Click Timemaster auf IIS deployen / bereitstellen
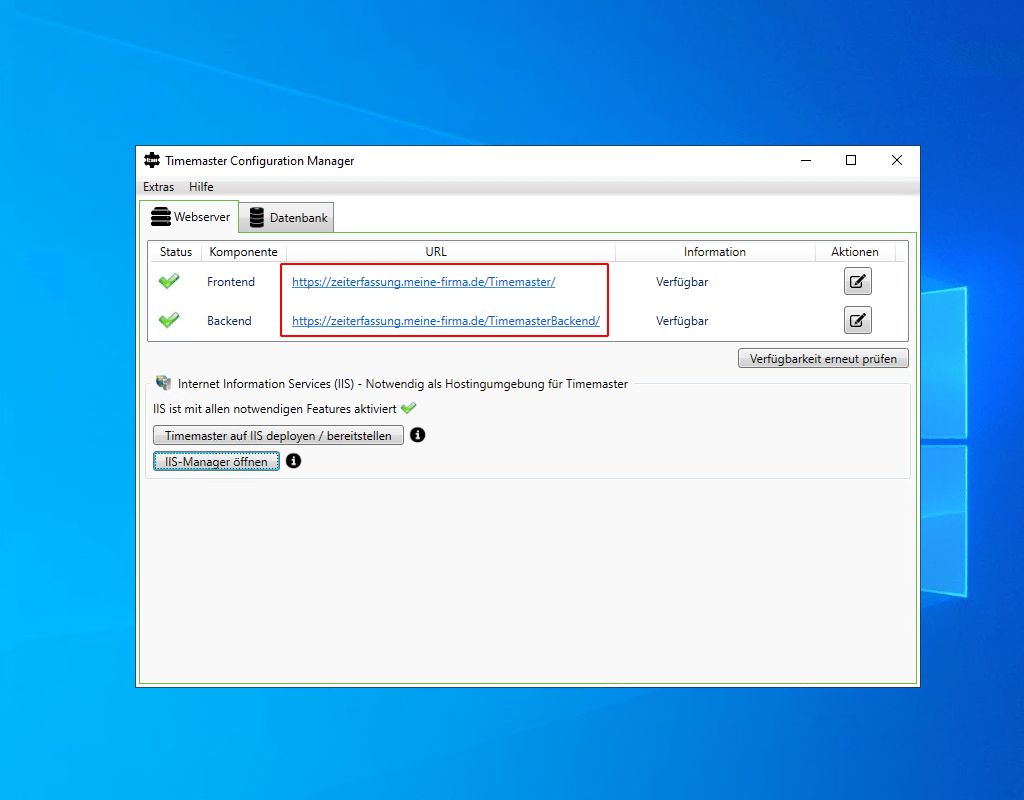 [278, 435]
